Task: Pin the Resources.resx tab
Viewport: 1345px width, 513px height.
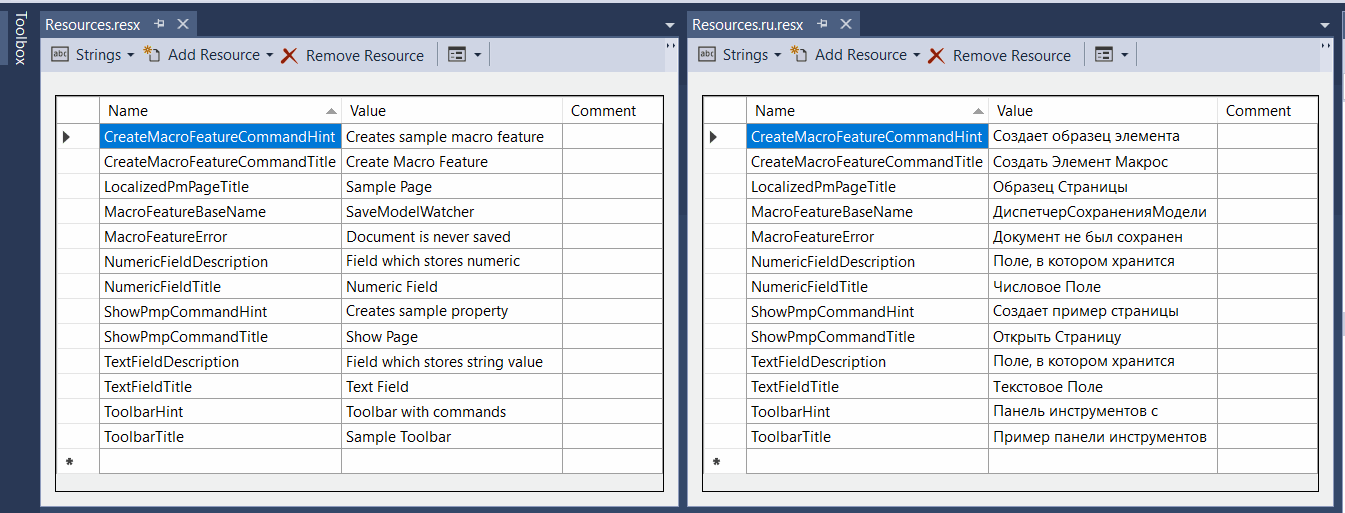Action: coord(160,24)
